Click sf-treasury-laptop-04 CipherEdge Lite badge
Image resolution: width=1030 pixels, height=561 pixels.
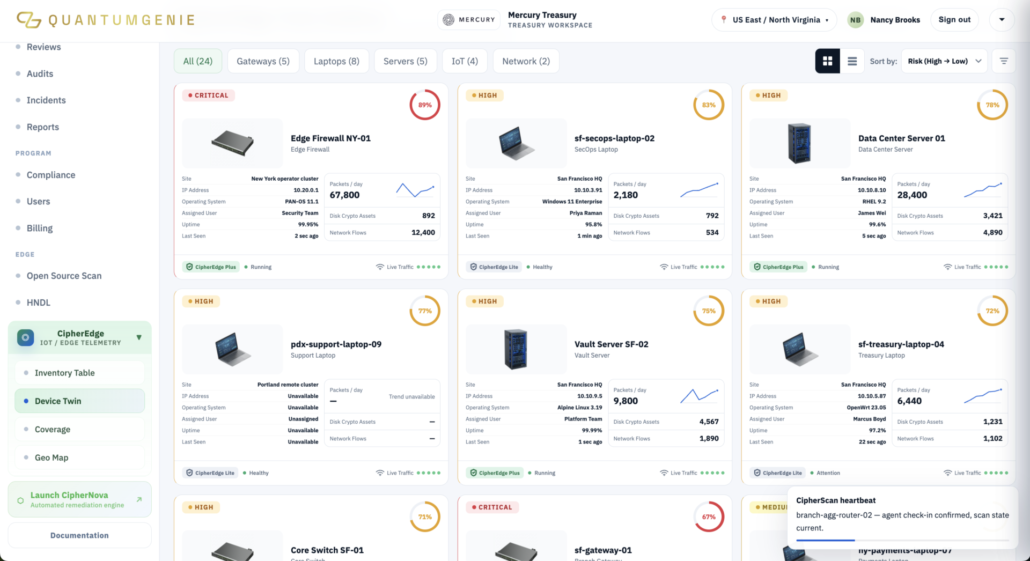coord(778,473)
